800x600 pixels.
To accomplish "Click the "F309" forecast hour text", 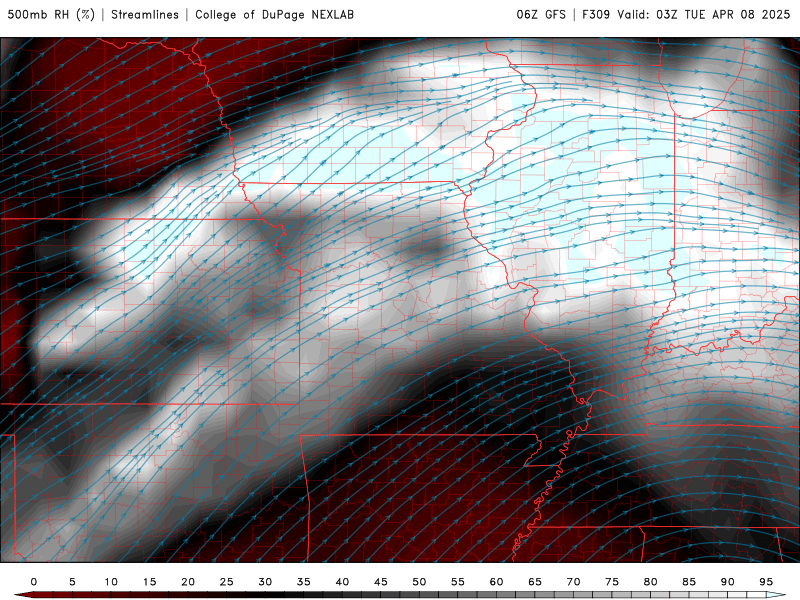I will click(596, 14).
